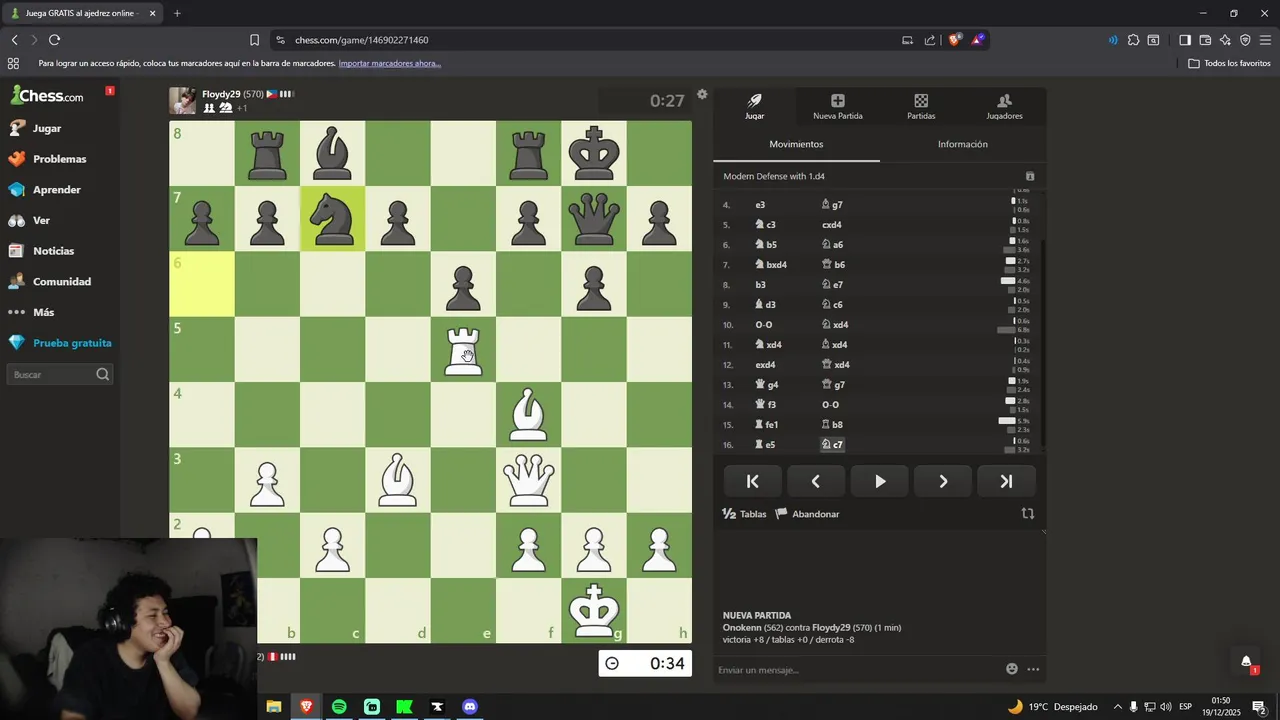
Task: Click Importar marcadores ahora link
Action: click(389, 63)
